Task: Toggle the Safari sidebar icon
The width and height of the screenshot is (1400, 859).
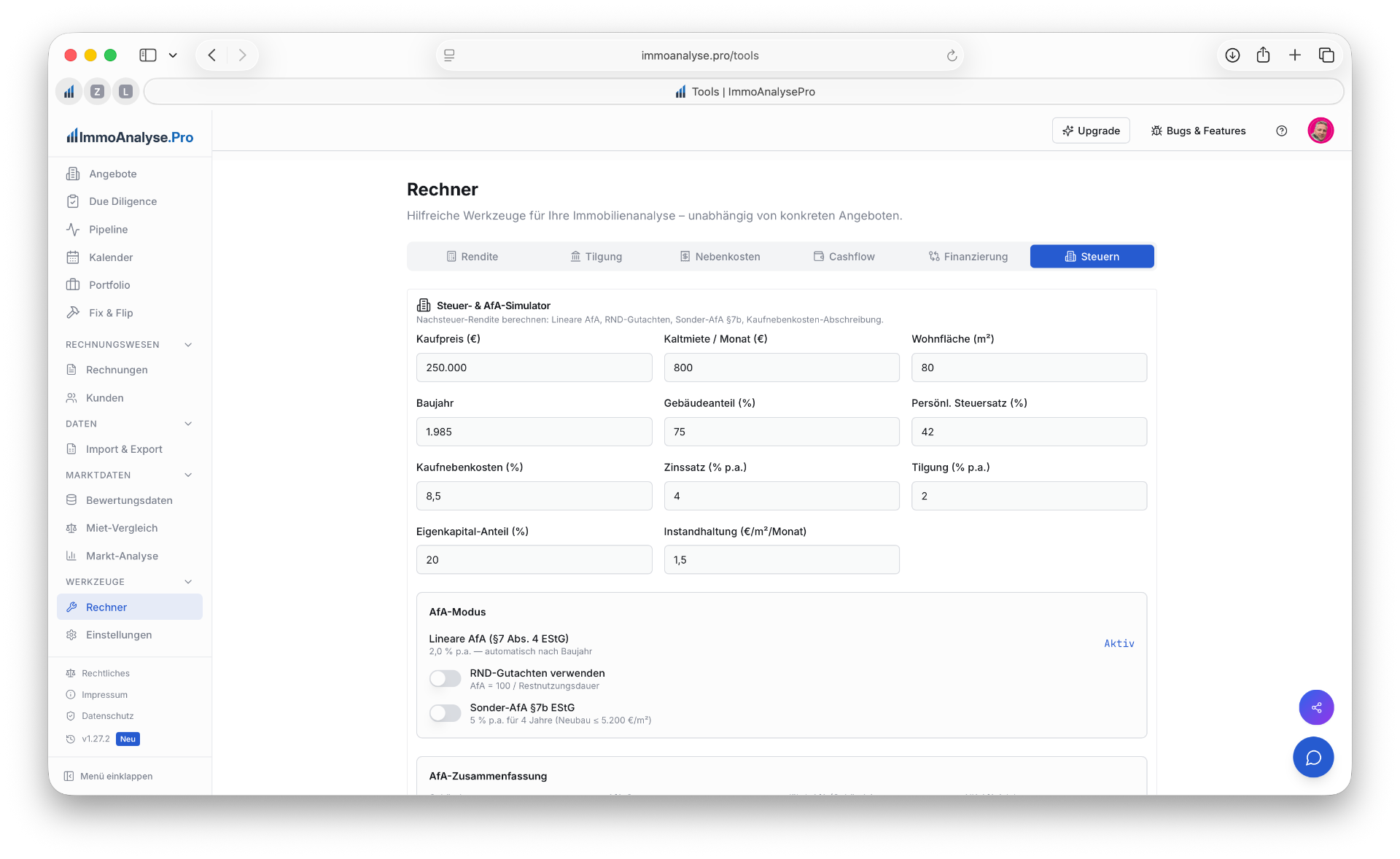Action: [148, 55]
